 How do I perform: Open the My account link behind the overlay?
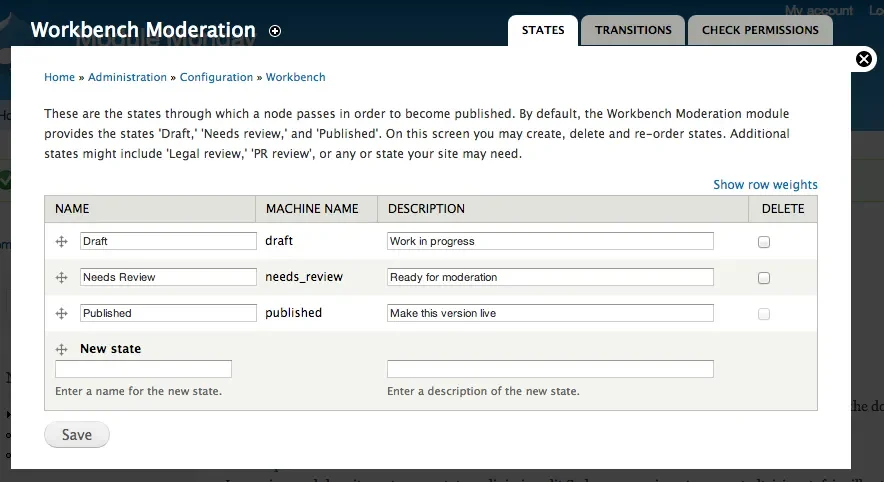click(x=819, y=10)
